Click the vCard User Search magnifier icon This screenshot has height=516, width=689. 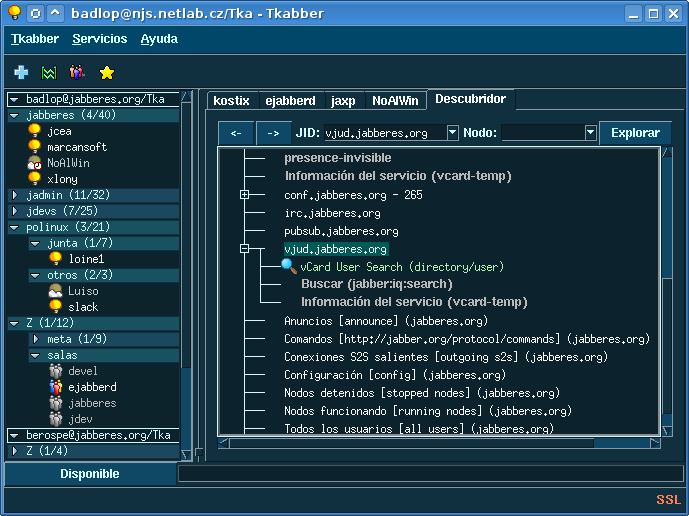coord(288,267)
